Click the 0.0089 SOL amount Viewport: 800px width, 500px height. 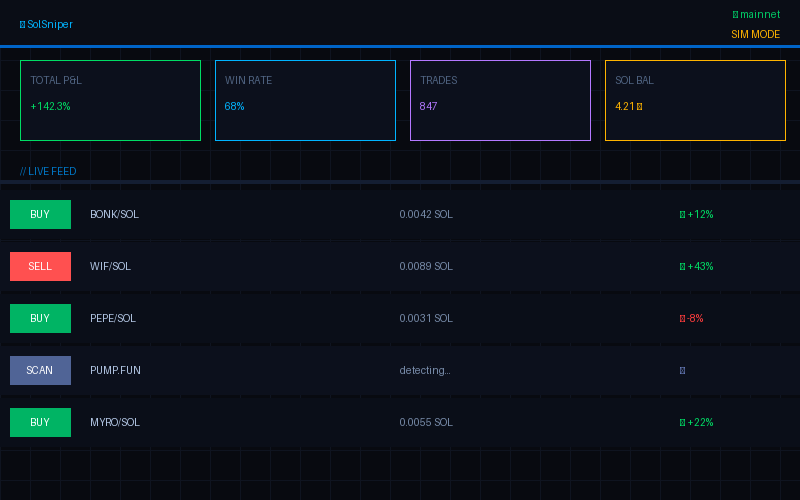click(426, 266)
